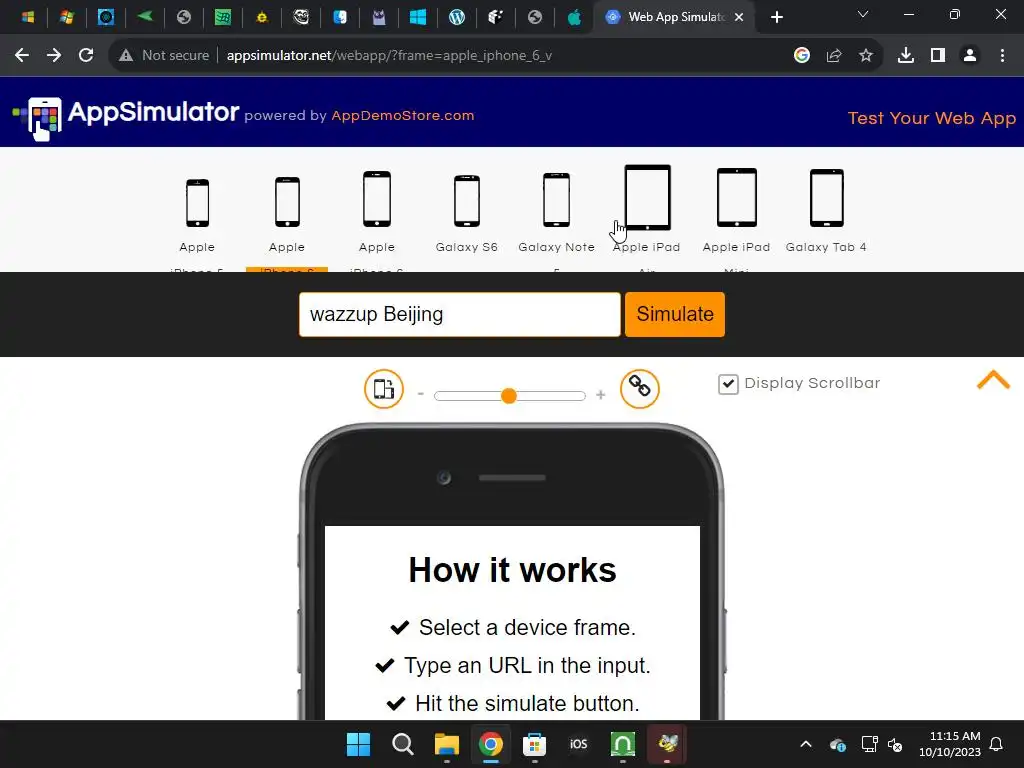Switch to the troll face tab

[301, 17]
